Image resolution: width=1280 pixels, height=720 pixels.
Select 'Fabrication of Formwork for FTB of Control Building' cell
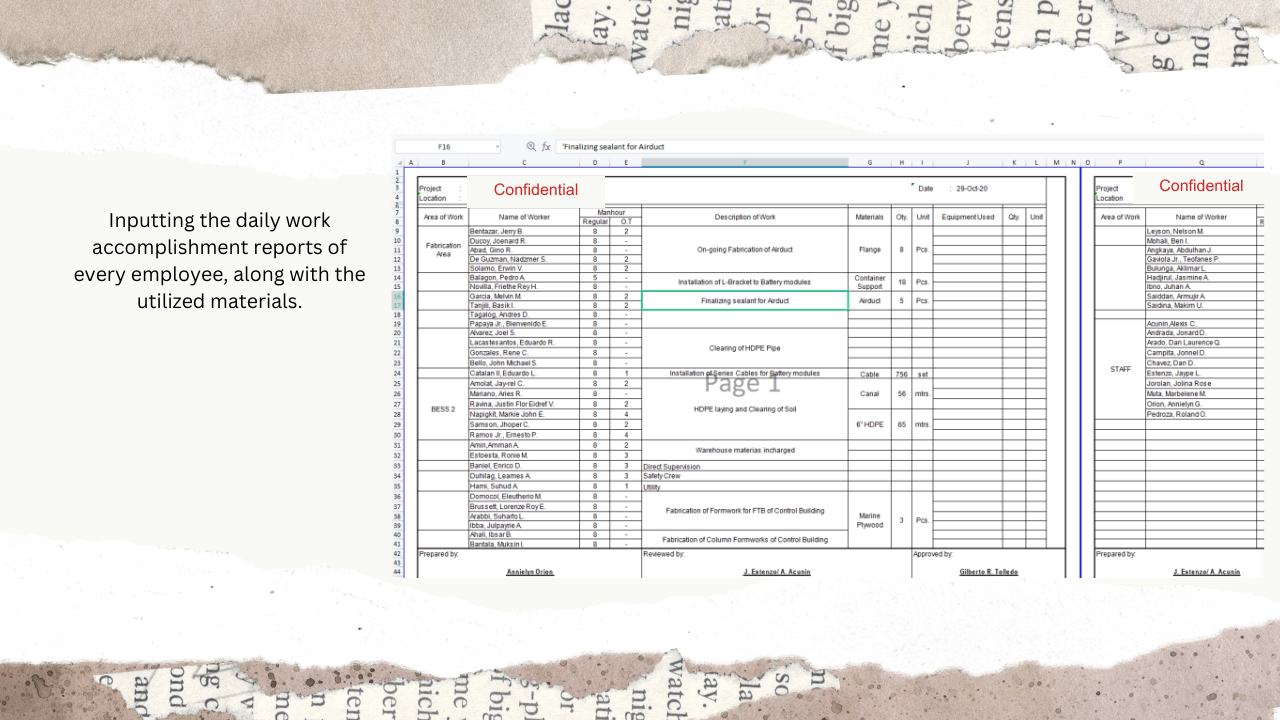[745, 510]
